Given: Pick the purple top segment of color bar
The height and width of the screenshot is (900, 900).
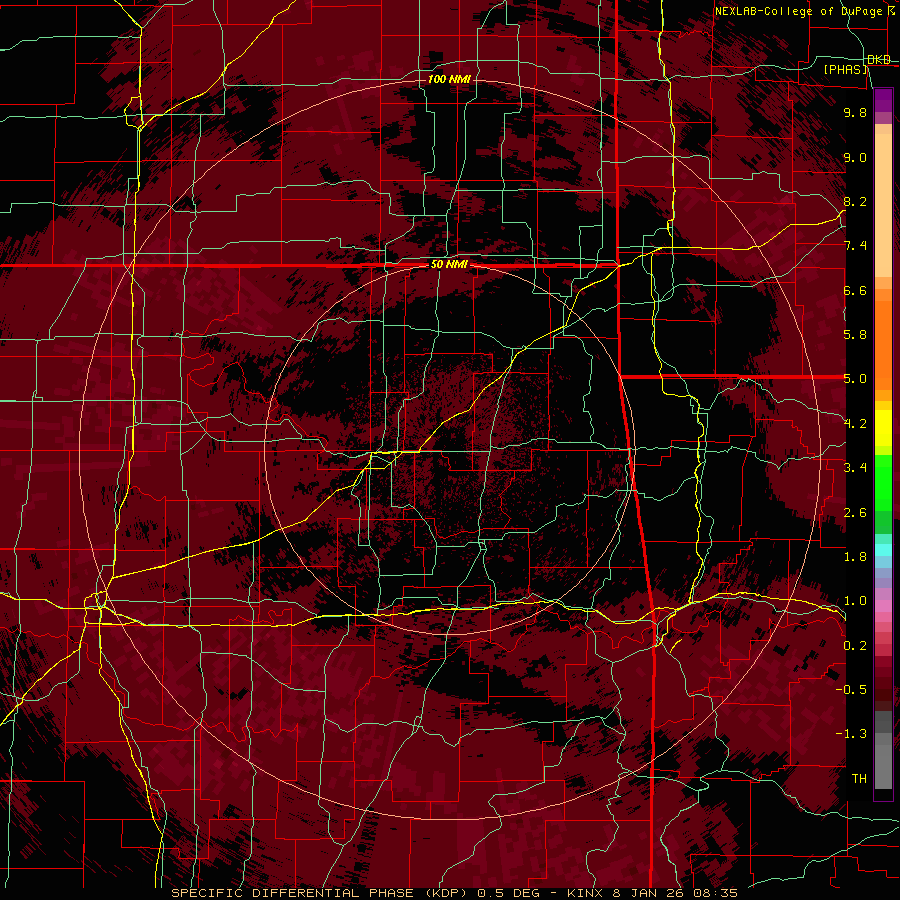Looking at the screenshot, I should (883, 100).
